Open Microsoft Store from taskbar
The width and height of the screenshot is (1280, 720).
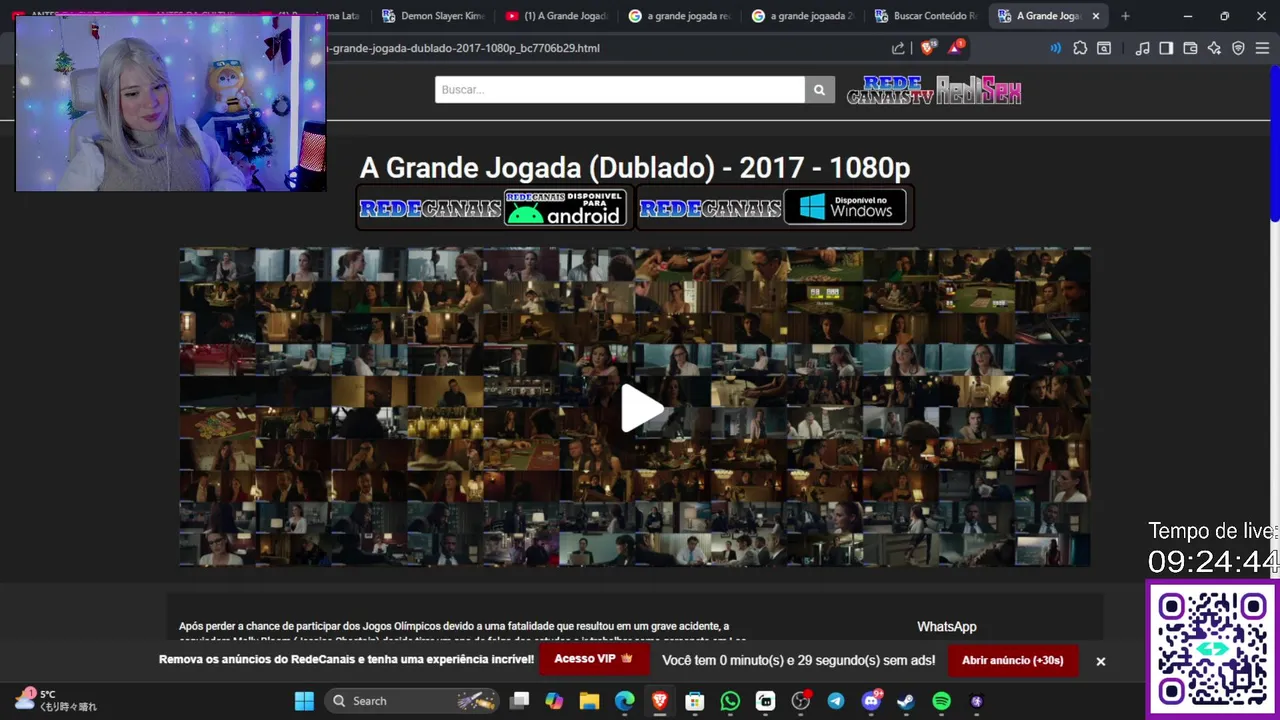click(x=694, y=701)
